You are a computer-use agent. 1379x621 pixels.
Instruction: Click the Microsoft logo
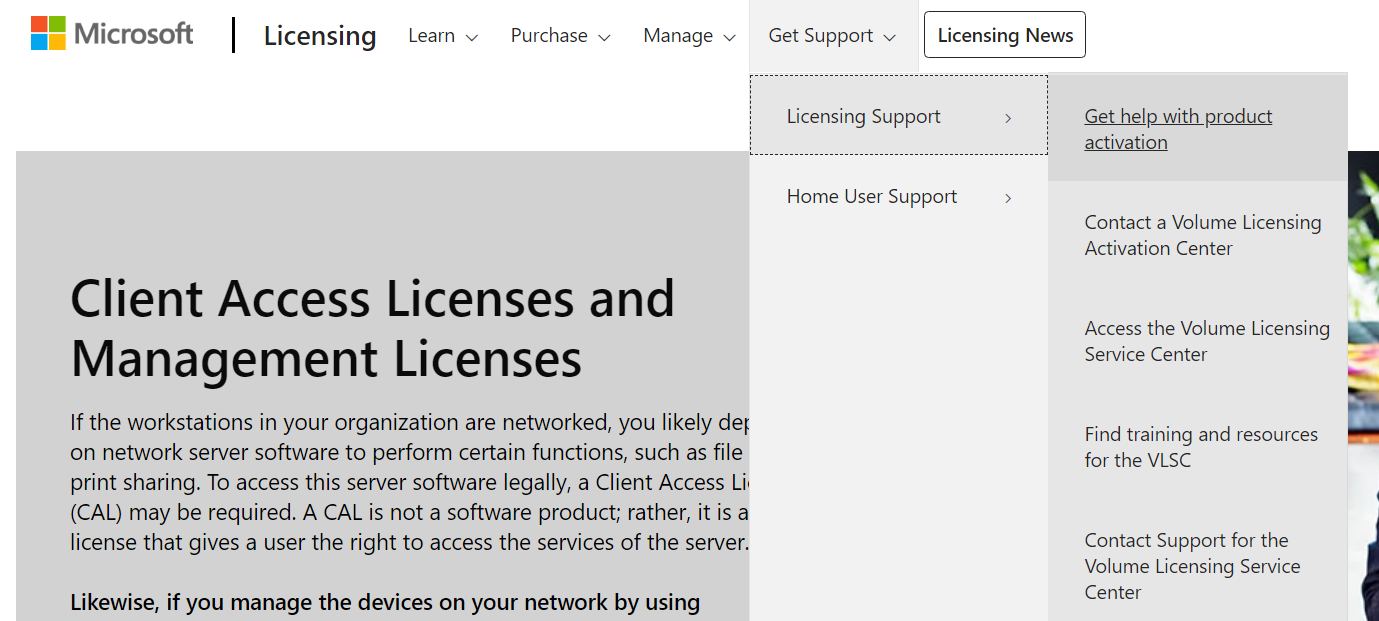click(x=112, y=34)
